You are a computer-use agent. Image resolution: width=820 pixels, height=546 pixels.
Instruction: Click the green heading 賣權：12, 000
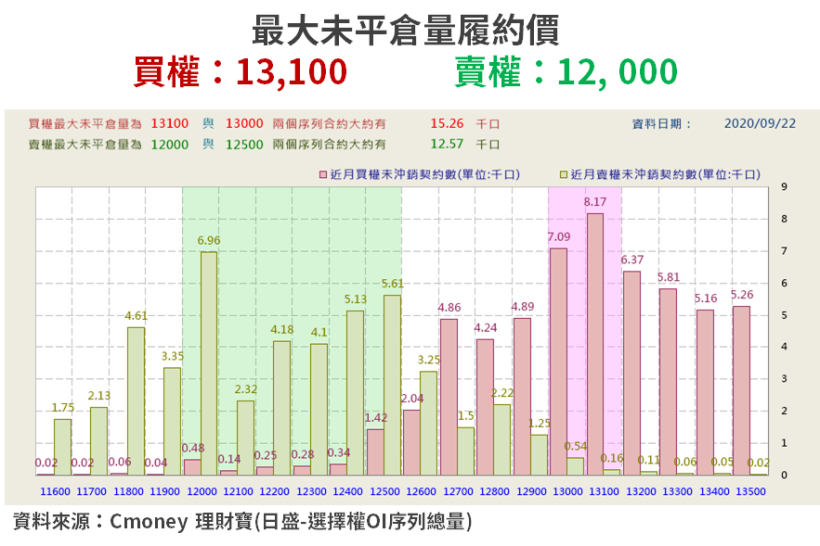pyautogui.click(x=566, y=72)
